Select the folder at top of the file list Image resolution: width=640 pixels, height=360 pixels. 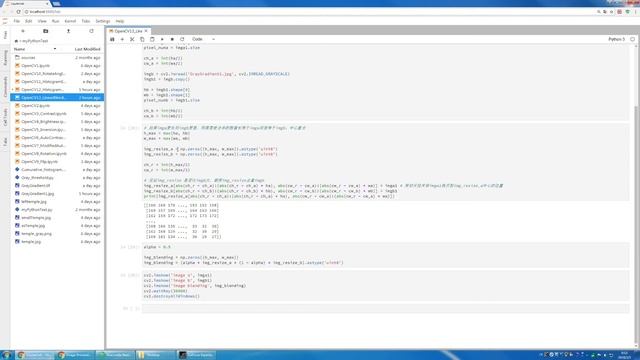coord(57,58)
